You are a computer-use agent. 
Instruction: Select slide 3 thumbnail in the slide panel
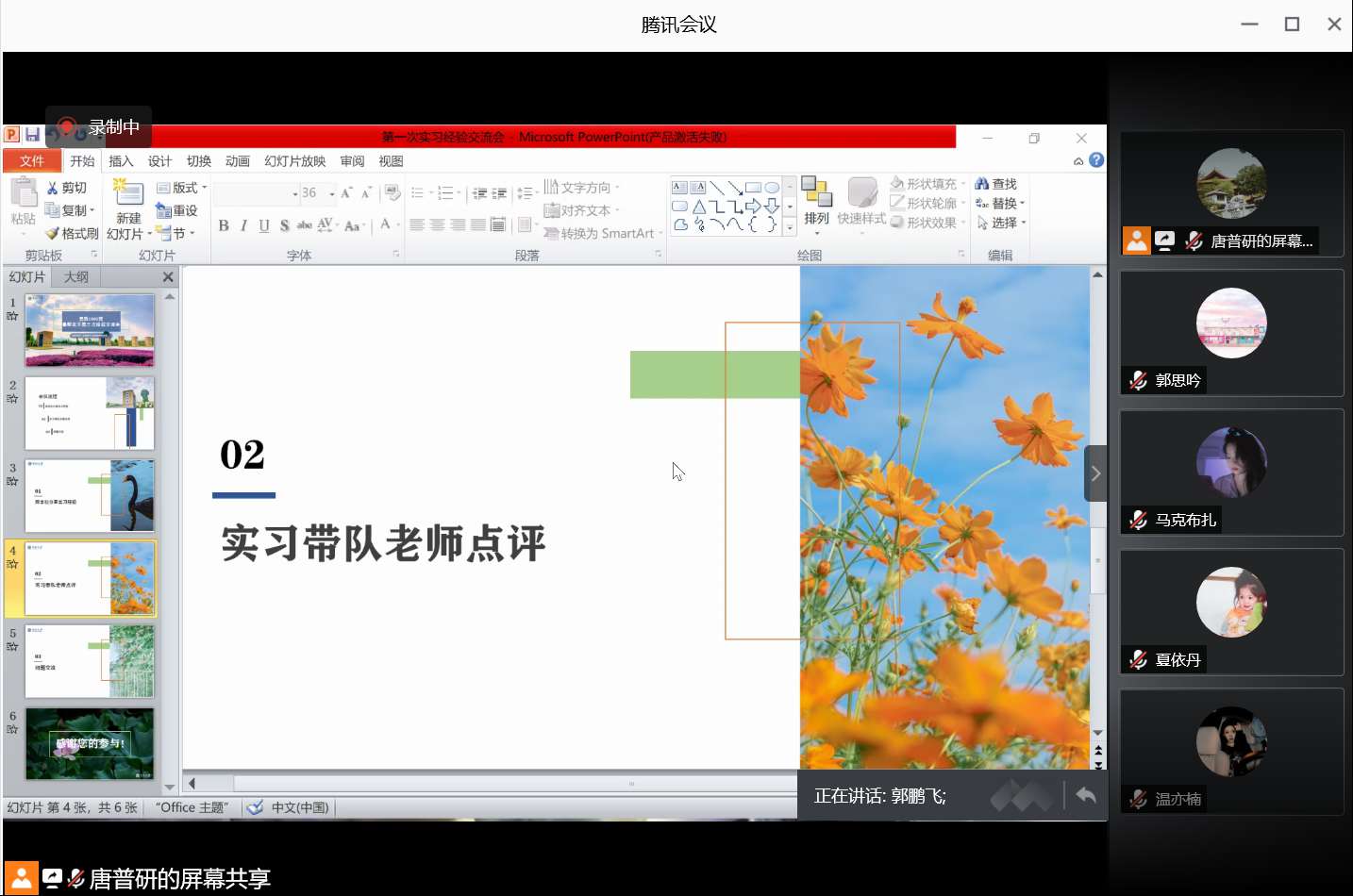pos(90,495)
